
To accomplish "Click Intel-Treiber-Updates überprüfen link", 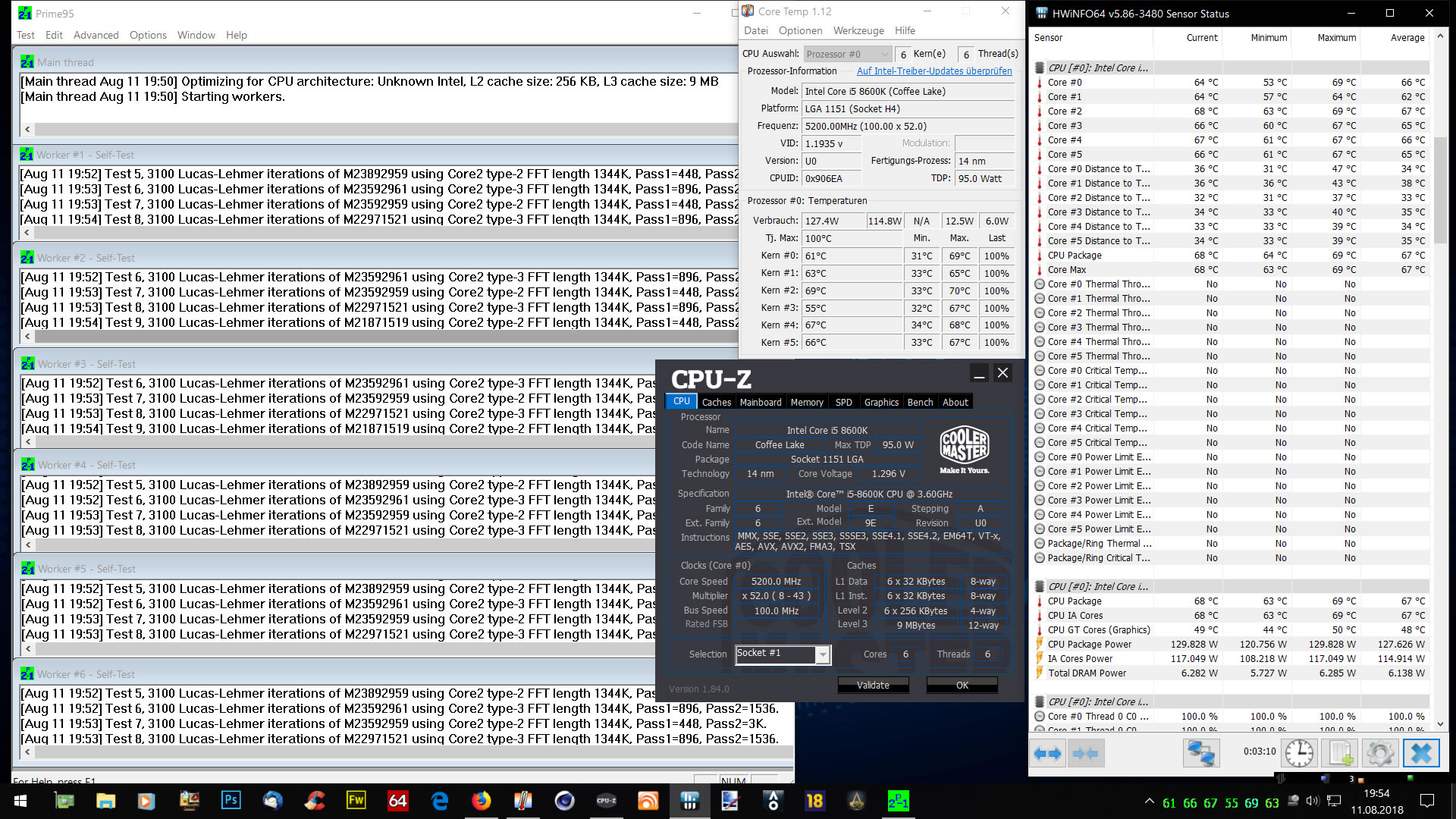I will tap(934, 71).
